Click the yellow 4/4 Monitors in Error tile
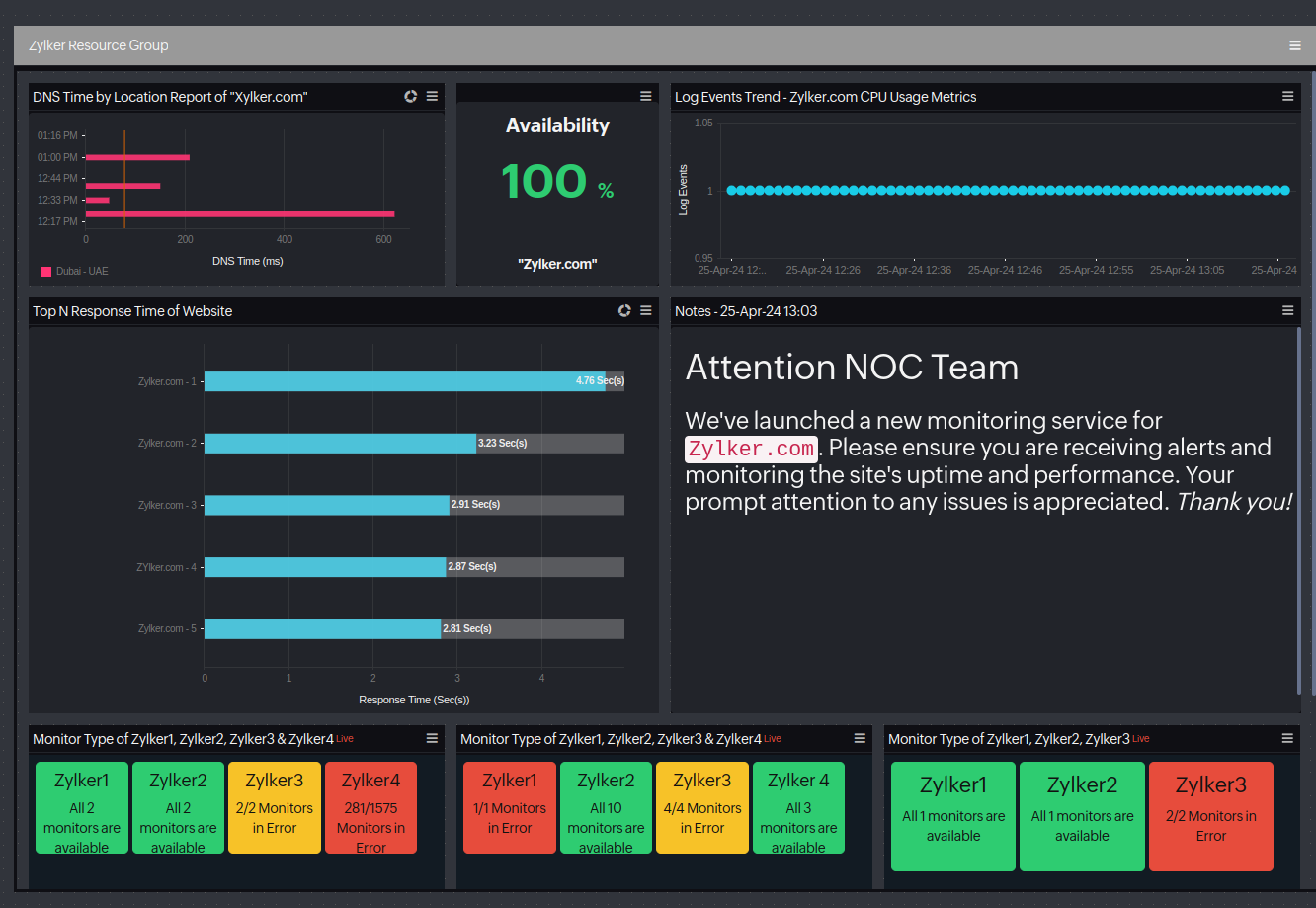 click(x=701, y=807)
